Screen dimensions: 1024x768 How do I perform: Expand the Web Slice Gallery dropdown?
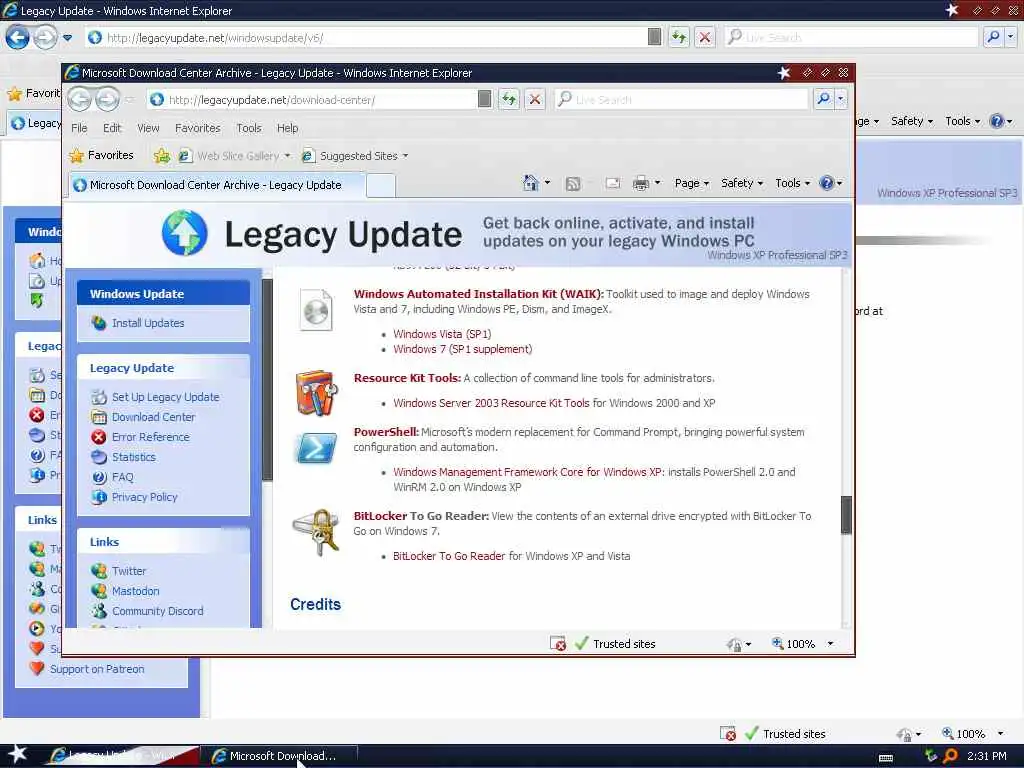287,156
